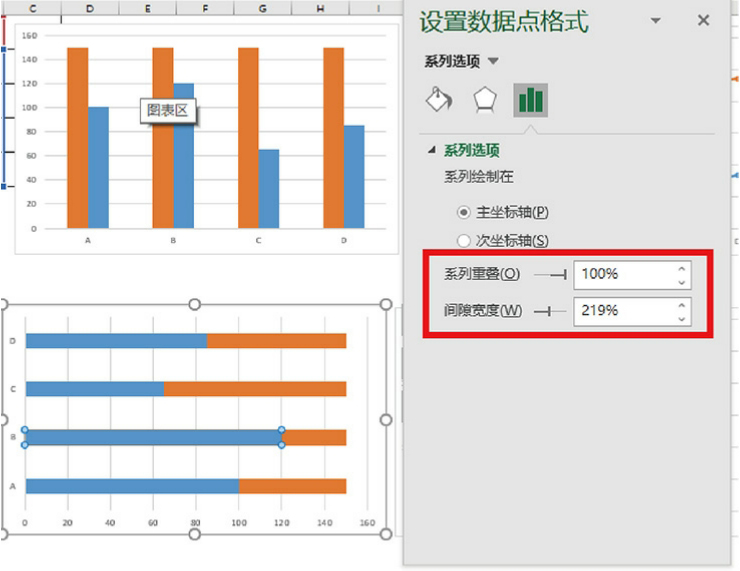Collapse the 系列选项 section triangle
This screenshot has height=571, width=740.
click(432, 151)
